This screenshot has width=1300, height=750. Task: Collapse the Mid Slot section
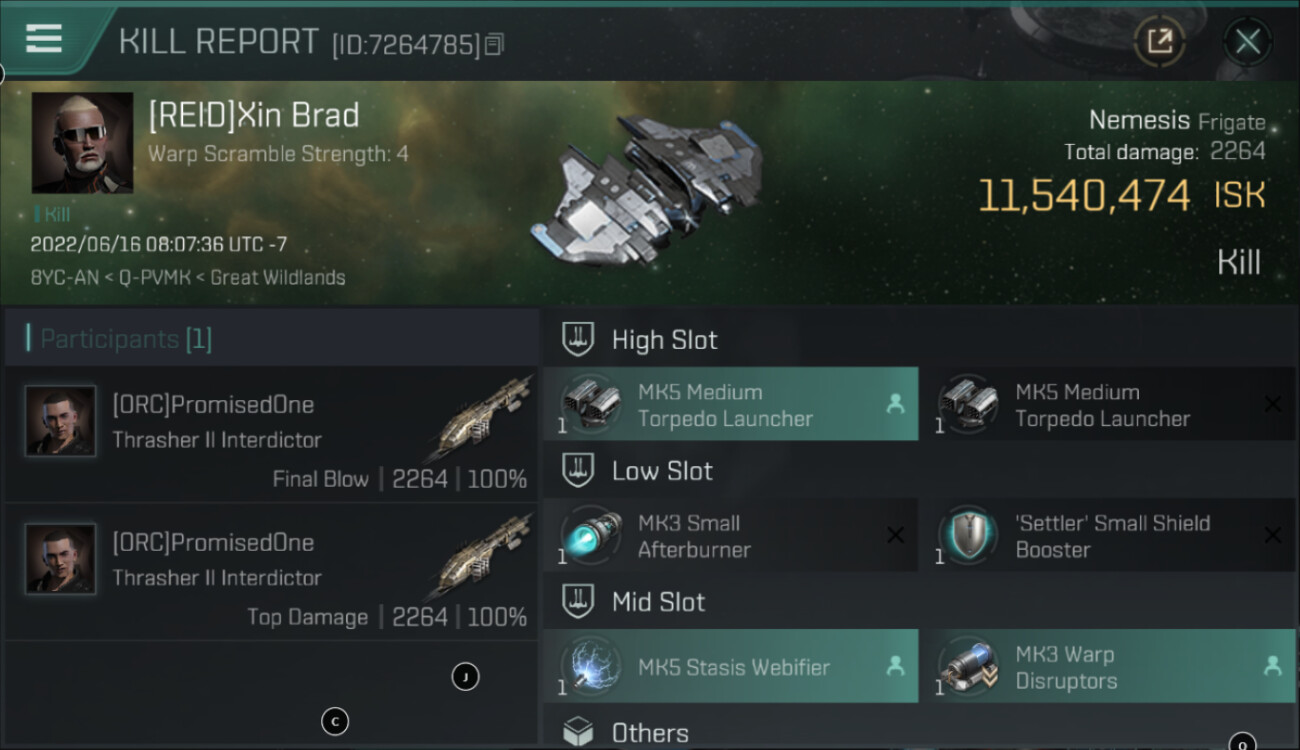pos(658,602)
